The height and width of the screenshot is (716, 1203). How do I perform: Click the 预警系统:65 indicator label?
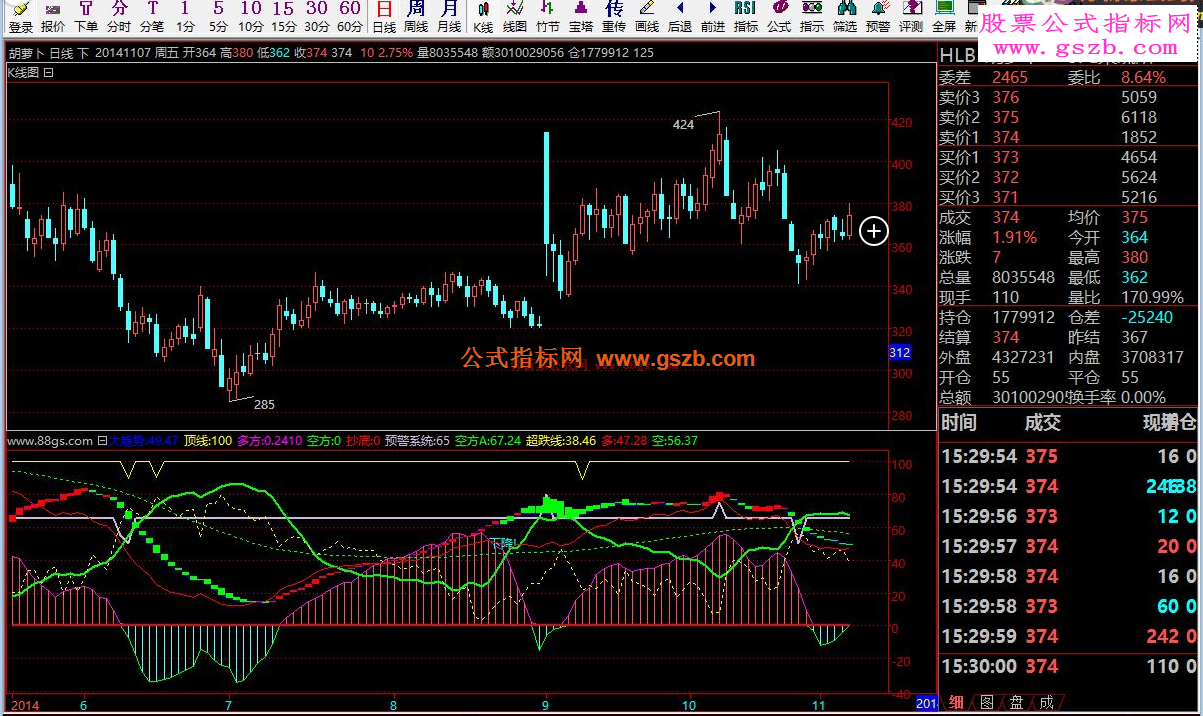[417, 440]
